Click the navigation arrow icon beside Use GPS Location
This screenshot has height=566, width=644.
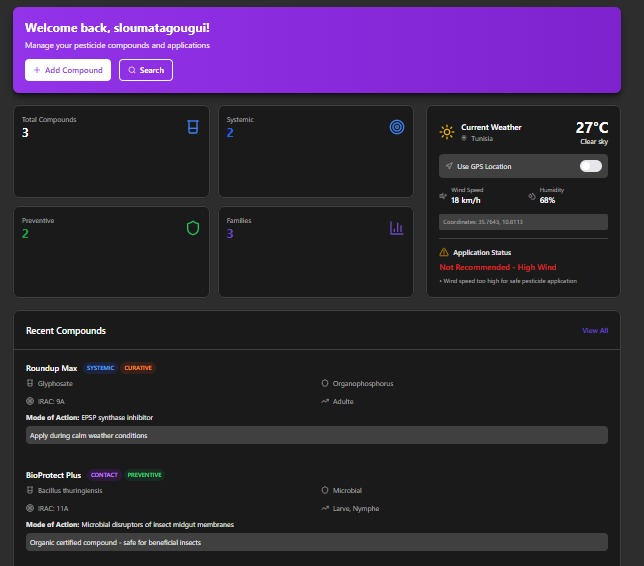(x=449, y=166)
